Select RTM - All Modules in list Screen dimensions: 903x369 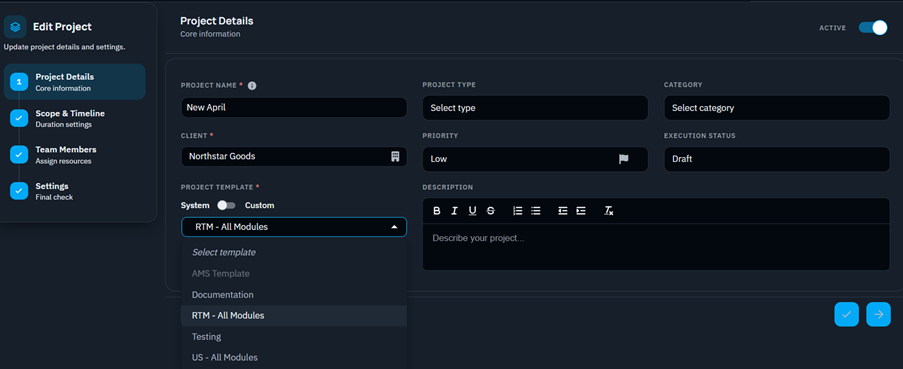pos(294,315)
